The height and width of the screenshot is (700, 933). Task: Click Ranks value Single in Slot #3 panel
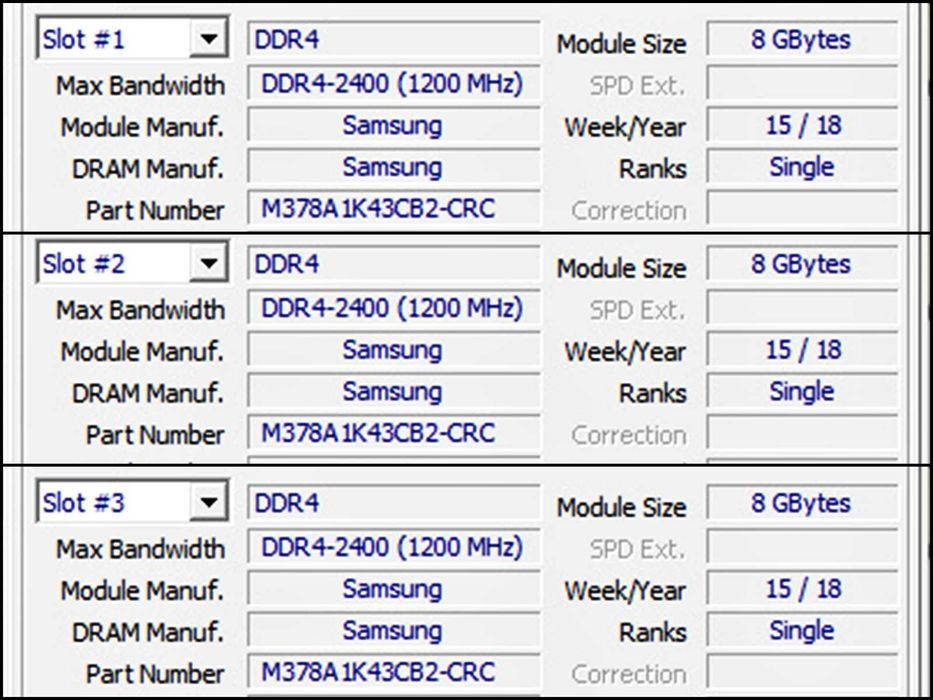point(802,630)
